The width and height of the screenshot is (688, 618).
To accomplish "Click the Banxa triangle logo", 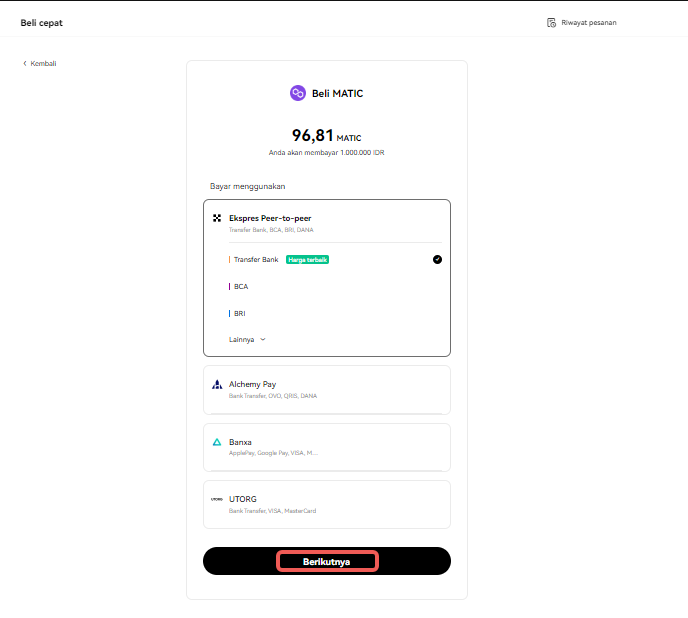I will [217, 442].
